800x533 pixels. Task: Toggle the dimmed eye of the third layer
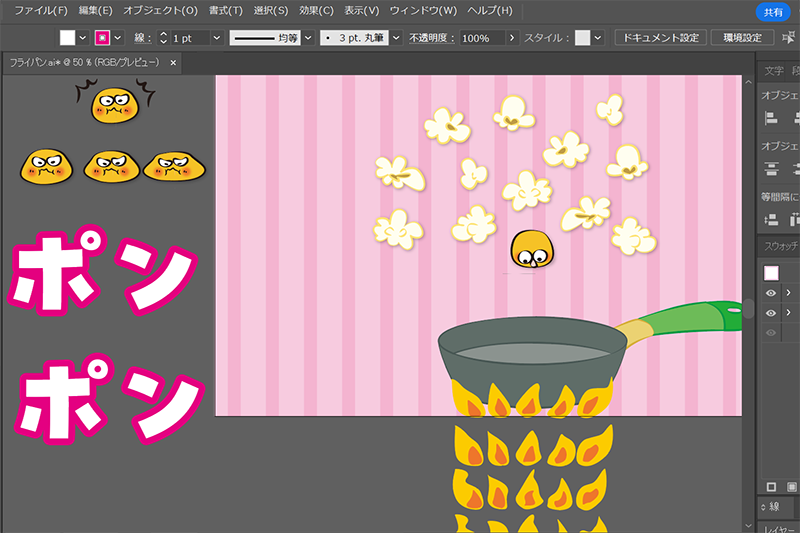pos(771,333)
